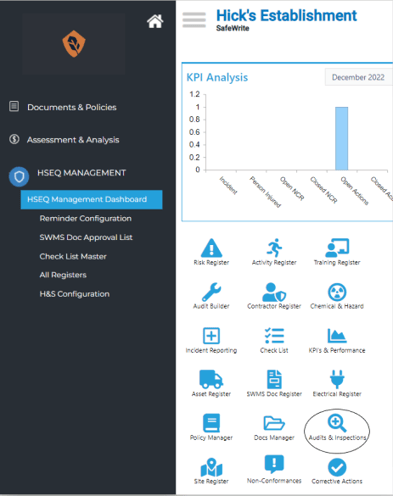Open the Risk Register icon
393x496 pixels.
(x=211, y=248)
